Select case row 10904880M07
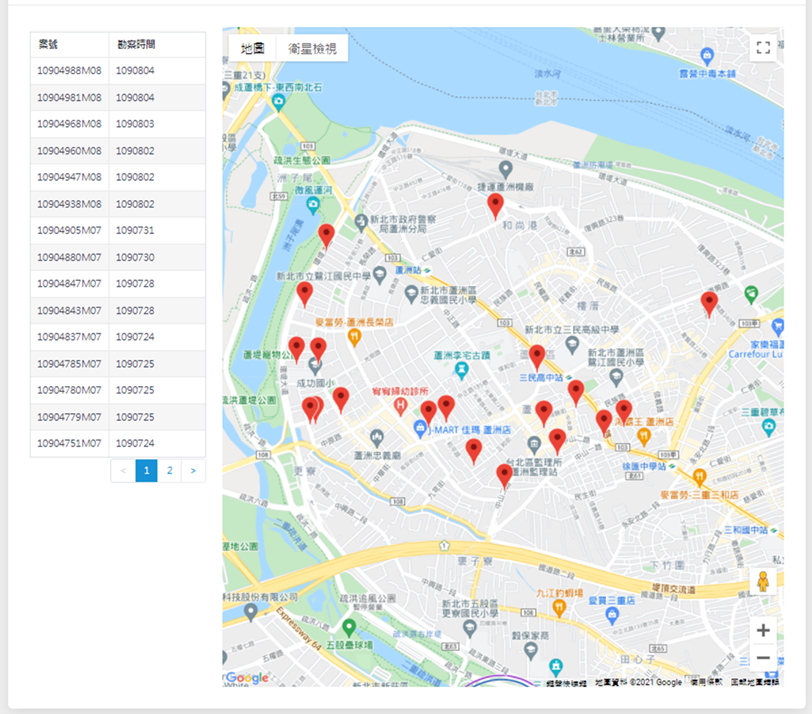Screen dimensions: 812x714 [118, 257]
